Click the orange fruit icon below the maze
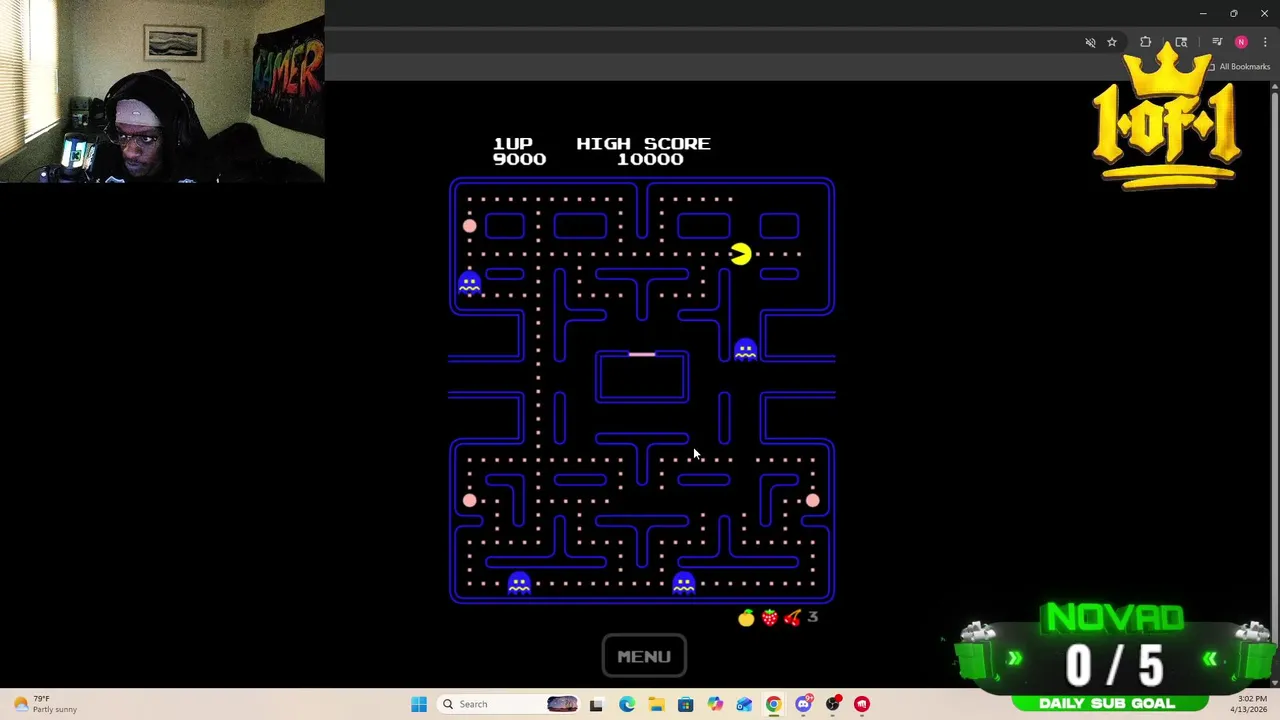The width and height of the screenshot is (1280, 720). [746, 618]
